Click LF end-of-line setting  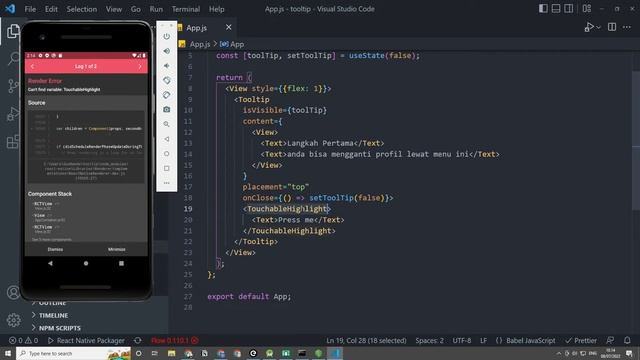(483, 340)
